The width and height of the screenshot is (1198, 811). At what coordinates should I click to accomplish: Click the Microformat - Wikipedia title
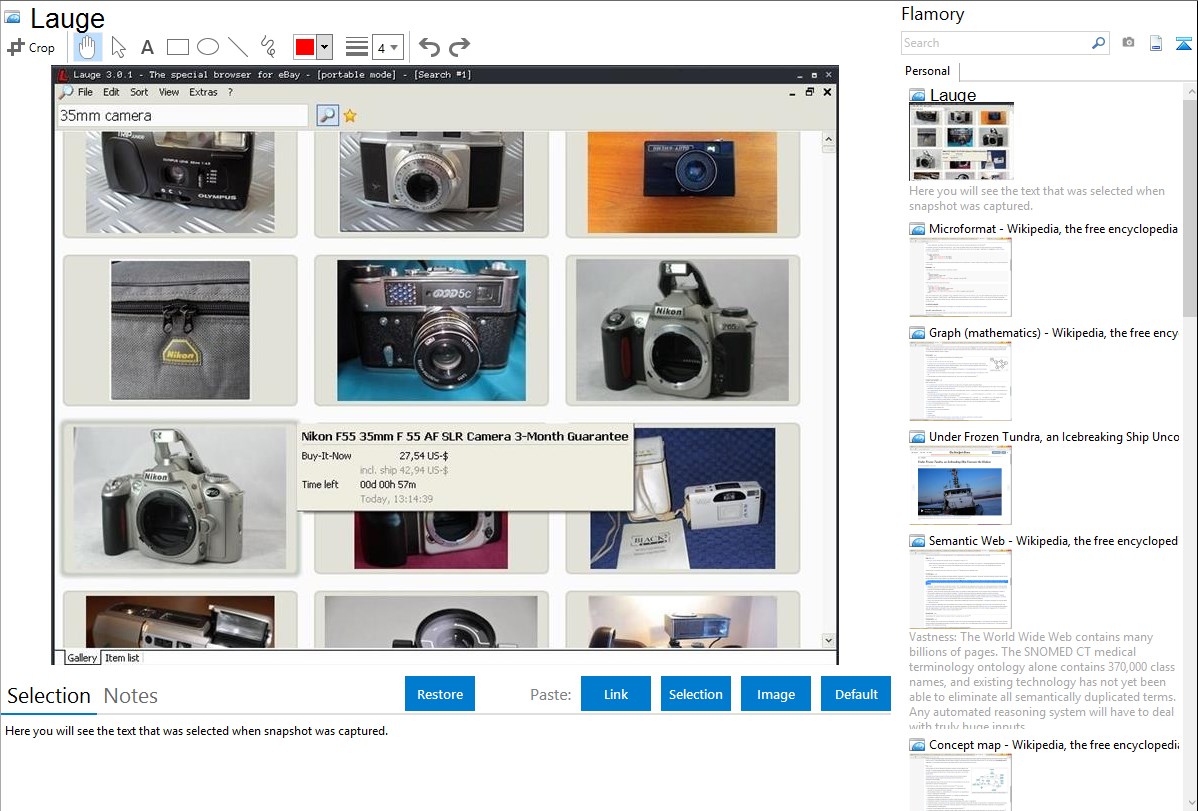coord(1053,229)
